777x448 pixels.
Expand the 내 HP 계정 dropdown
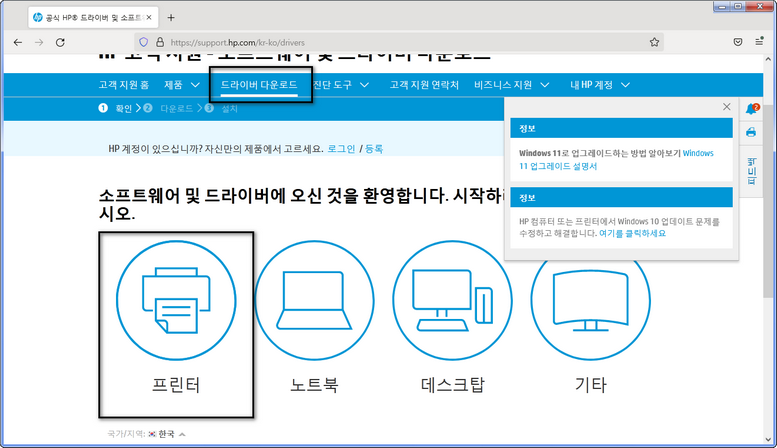point(600,85)
